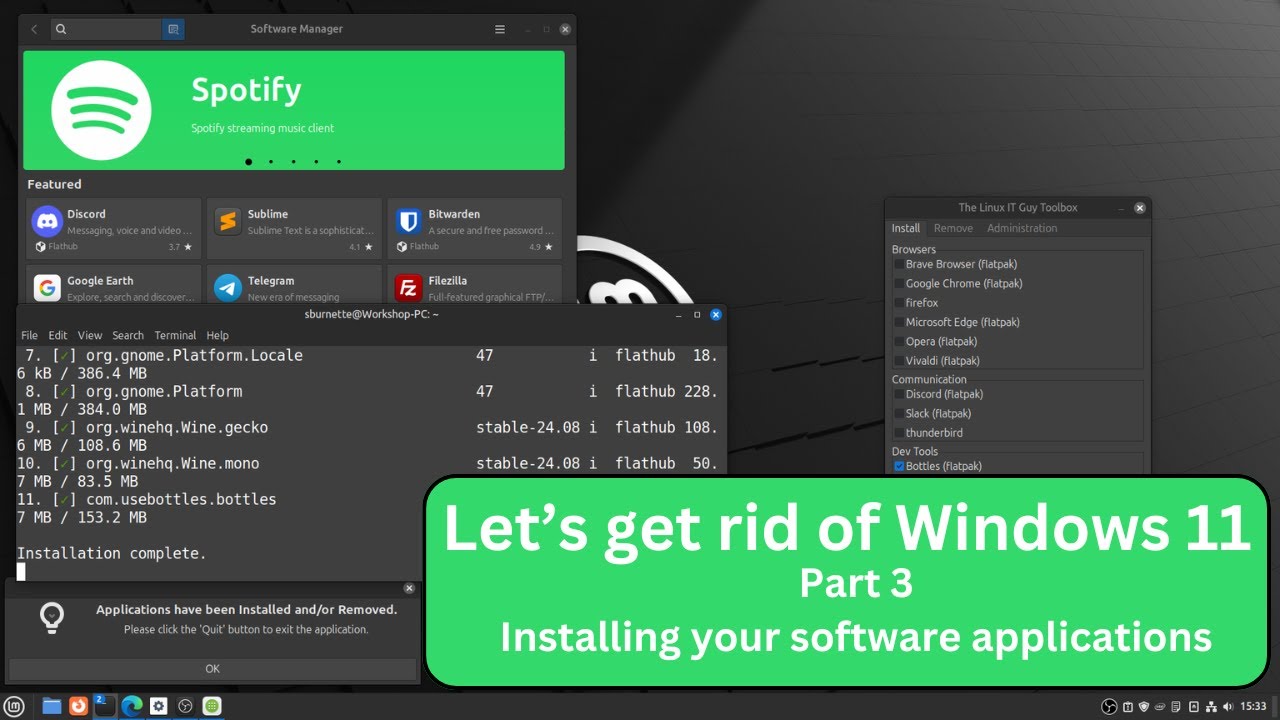Click the Software Manager search icon

61,29
